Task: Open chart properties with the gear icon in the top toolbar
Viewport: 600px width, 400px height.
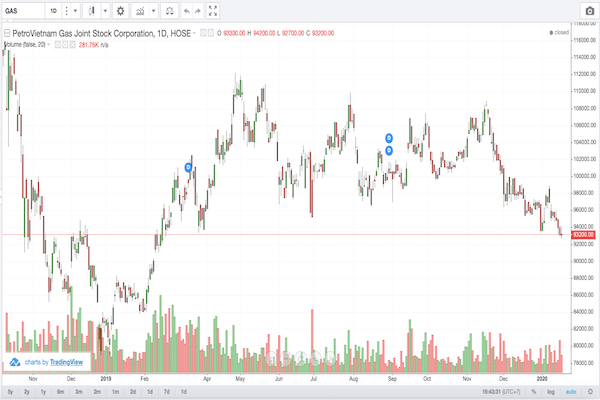Action: coord(120,11)
